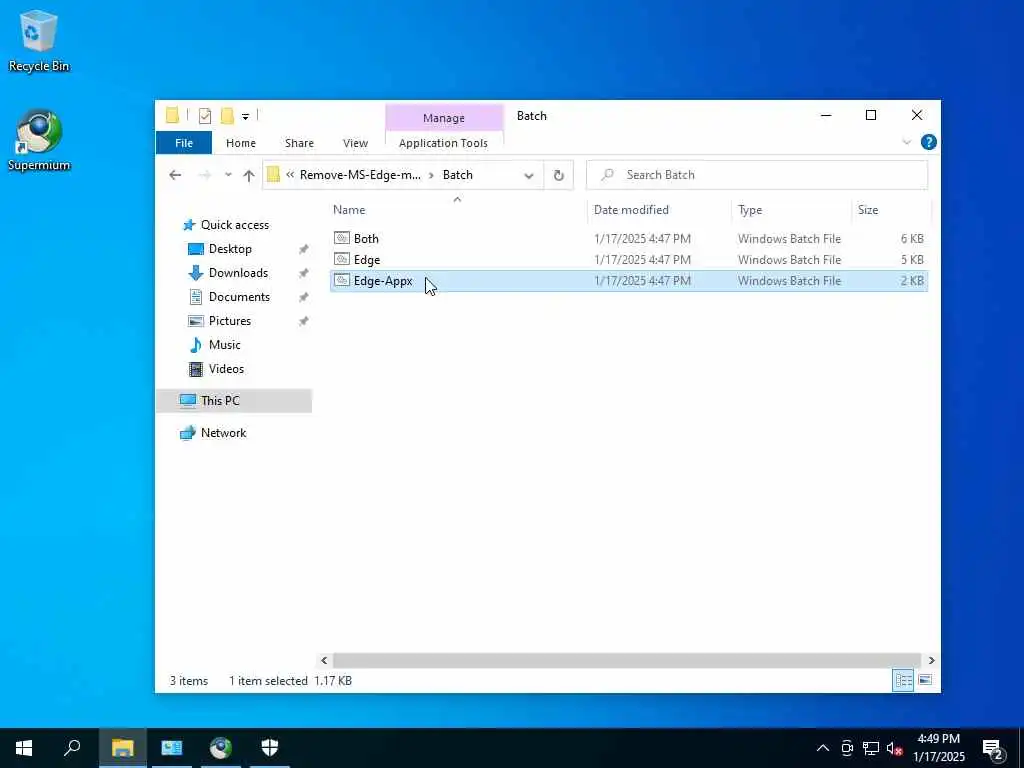Switch to the View ribbon tab

(355, 143)
